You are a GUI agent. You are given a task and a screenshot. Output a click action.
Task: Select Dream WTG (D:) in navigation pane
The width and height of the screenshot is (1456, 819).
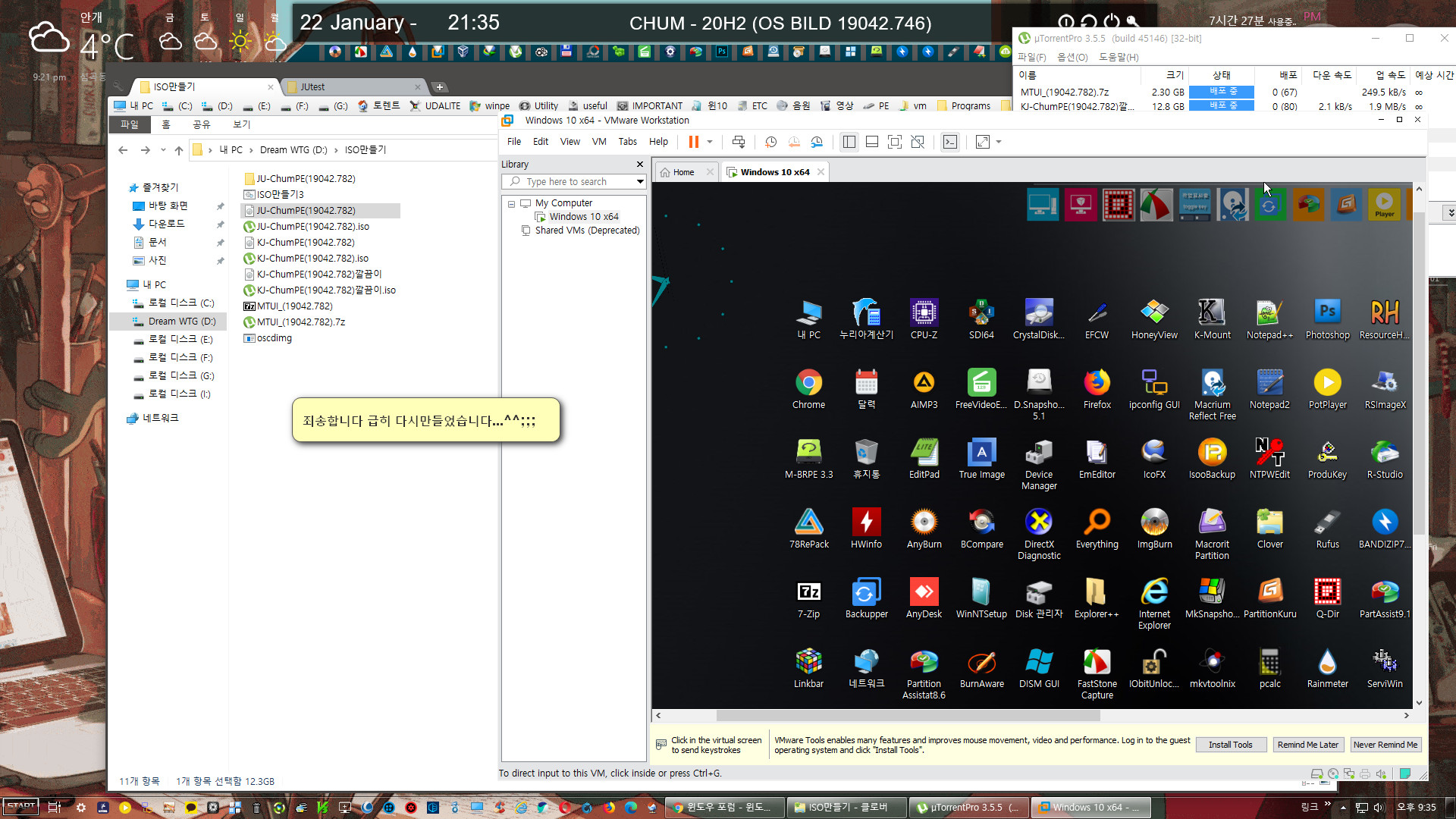[181, 322]
